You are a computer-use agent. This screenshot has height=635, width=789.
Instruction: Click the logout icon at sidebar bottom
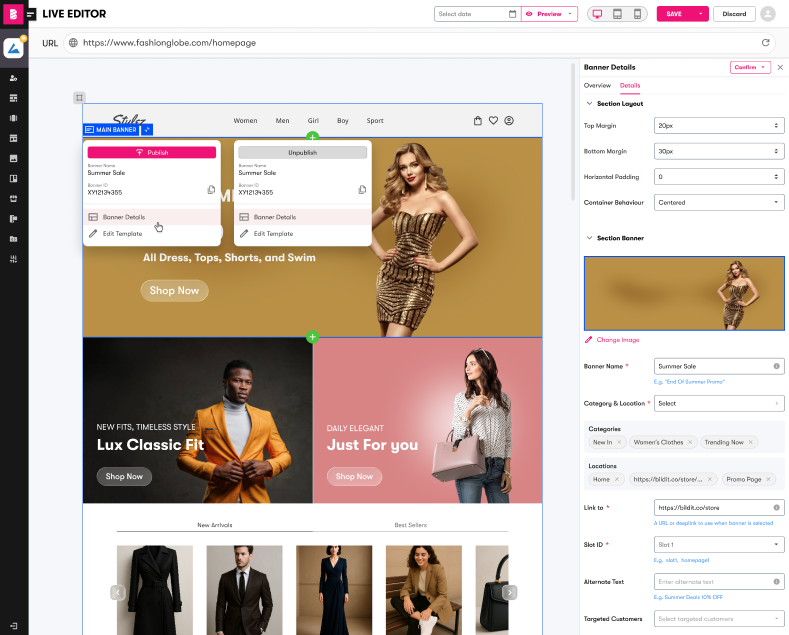(14, 626)
